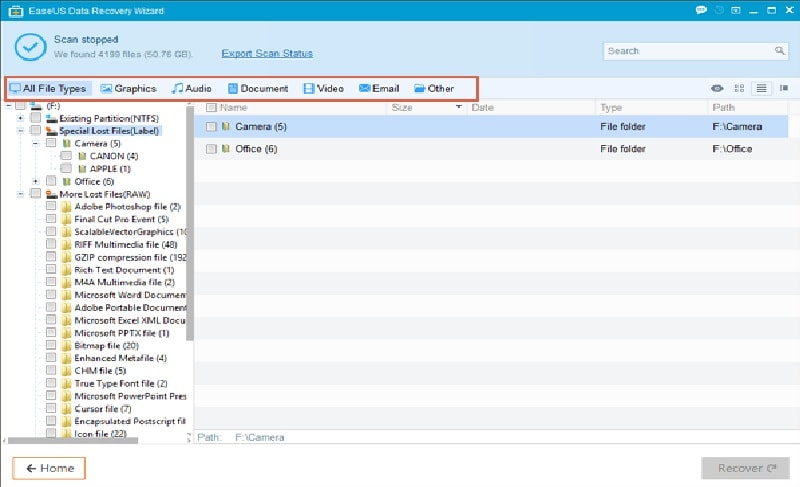
Task: Click the F: drive icon in tree
Action: click(36, 106)
